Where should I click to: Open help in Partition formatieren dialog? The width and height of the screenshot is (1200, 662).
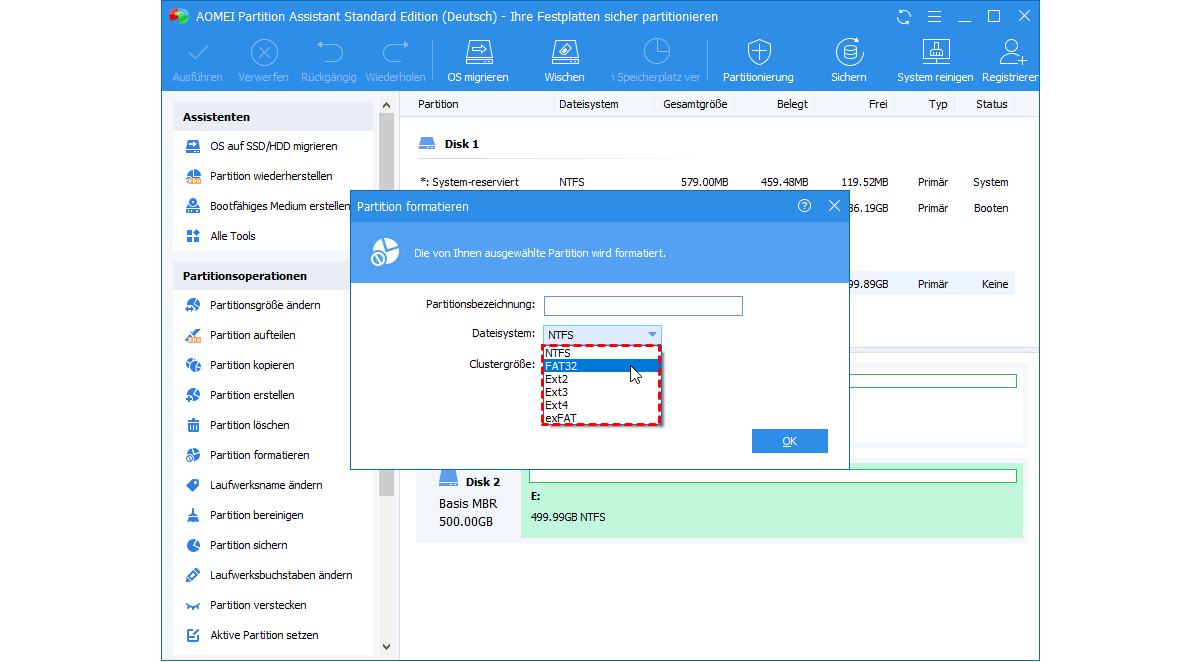(804, 206)
